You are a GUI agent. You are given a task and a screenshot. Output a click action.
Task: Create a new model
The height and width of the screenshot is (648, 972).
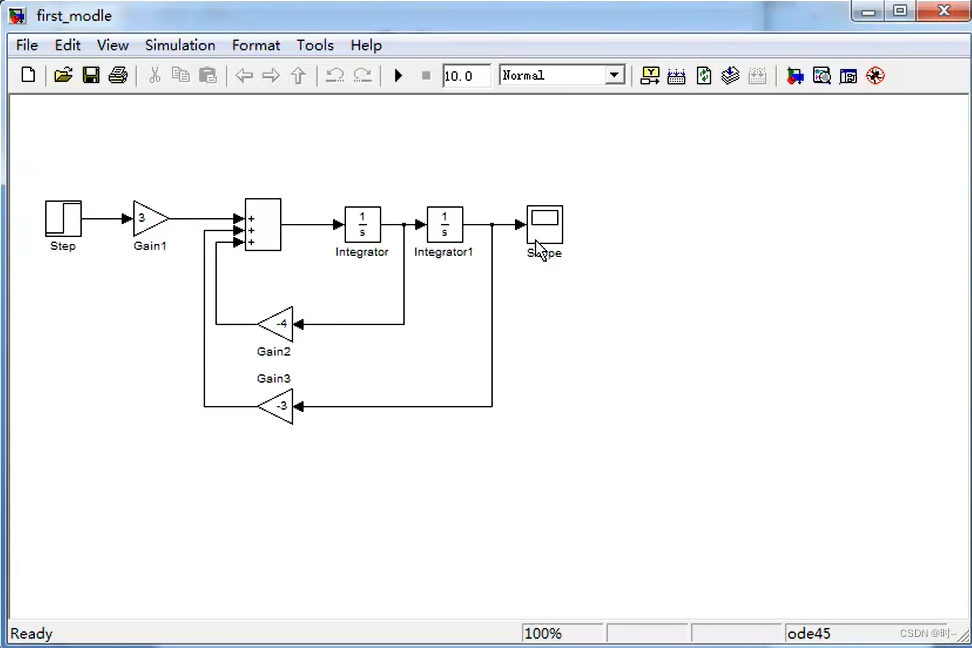[x=27, y=75]
